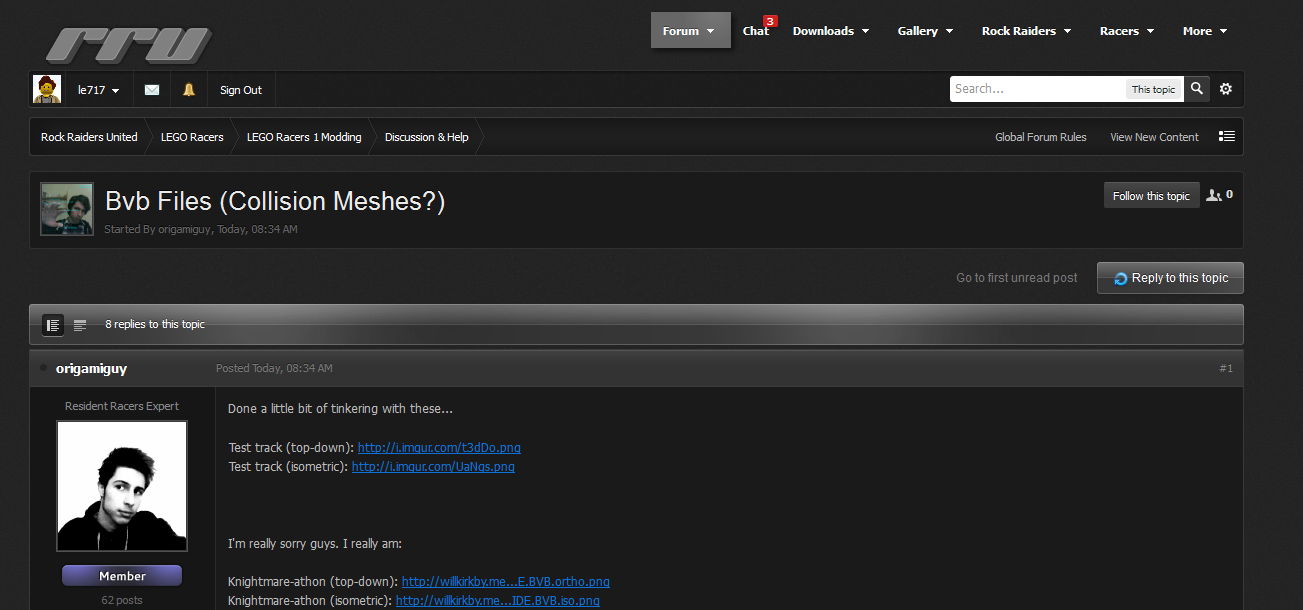Click topic starter's small avatar thumbnail

point(67,209)
